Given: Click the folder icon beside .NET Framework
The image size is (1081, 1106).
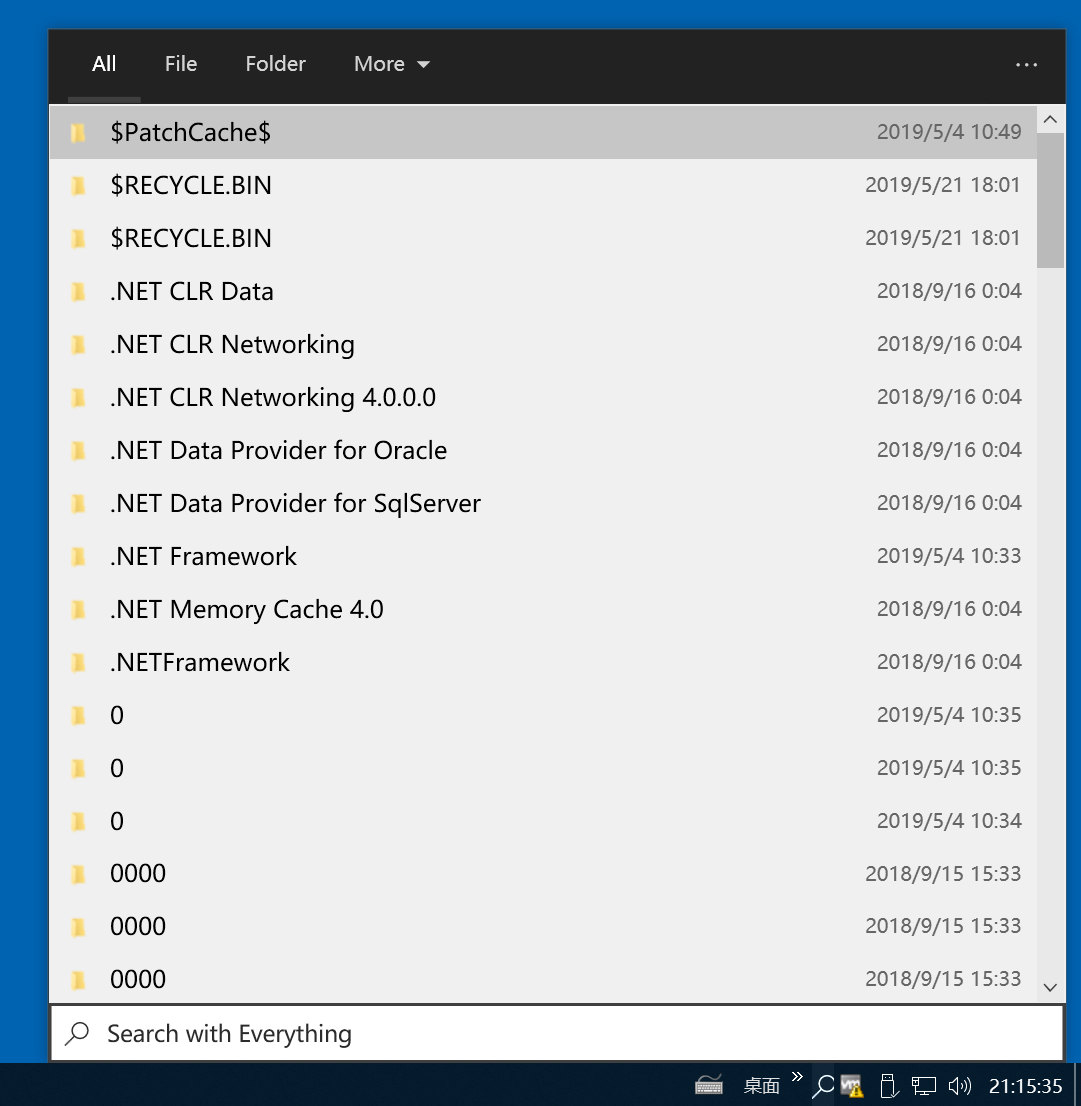Looking at the screenshot, I should [79, 557].
